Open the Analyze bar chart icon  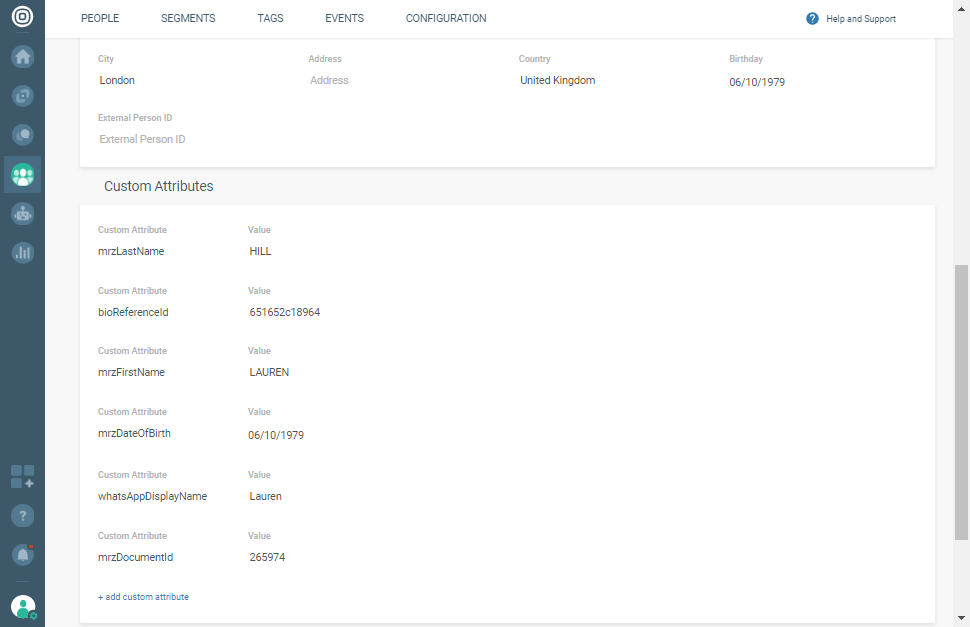(x=22, y=252)
